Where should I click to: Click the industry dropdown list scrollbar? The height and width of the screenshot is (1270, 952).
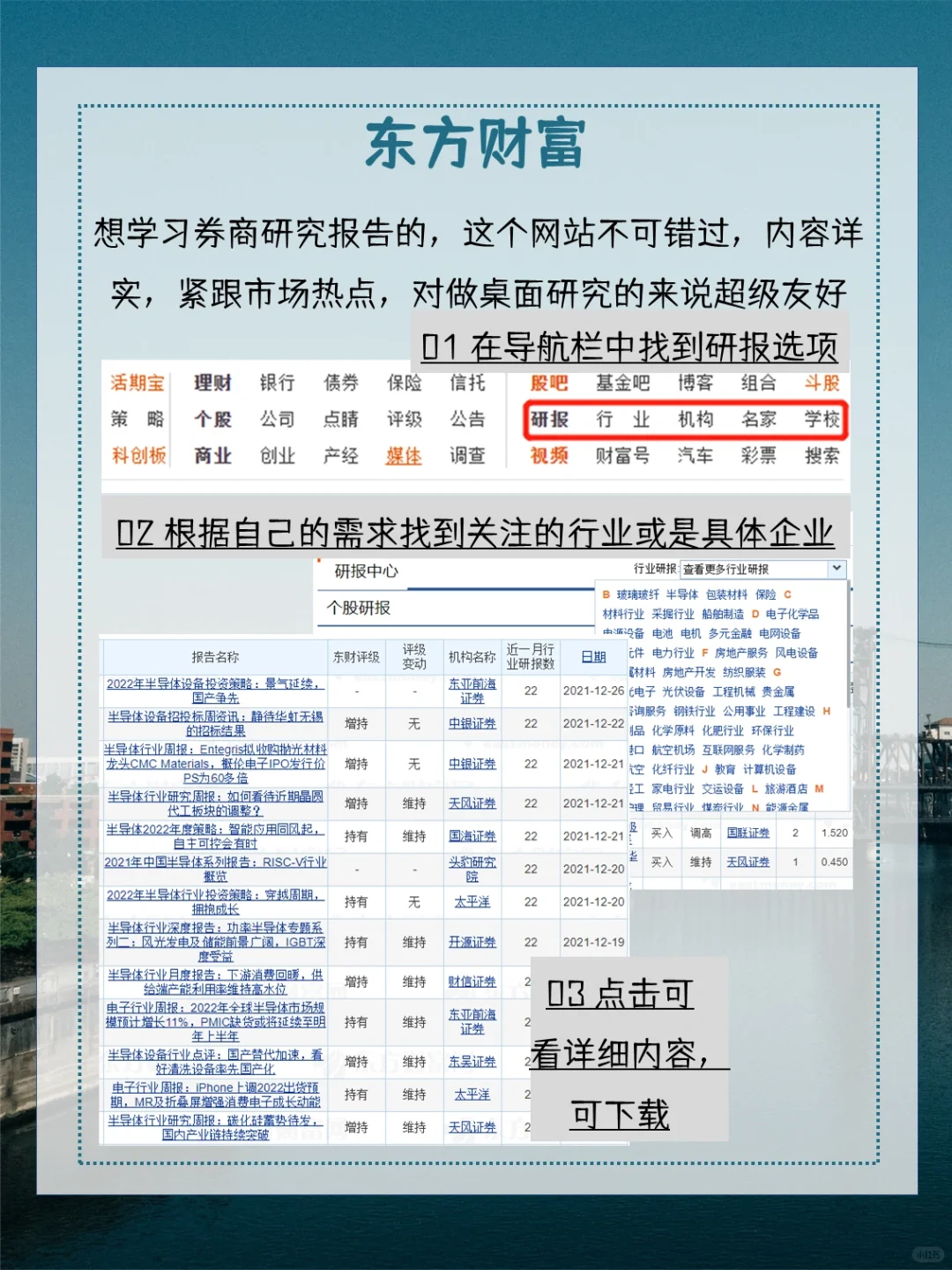pos(850,644)
